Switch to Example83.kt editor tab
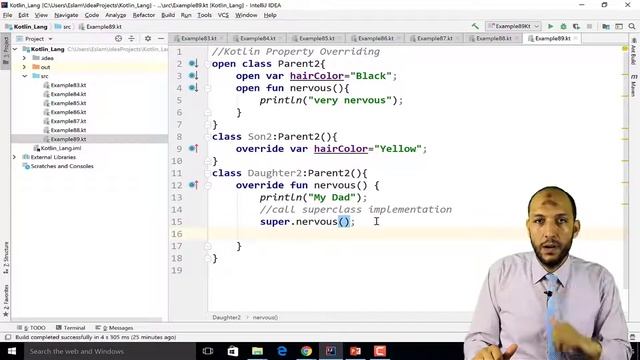Viewport: 640px width, 360px height. click(x=198, y=38)
